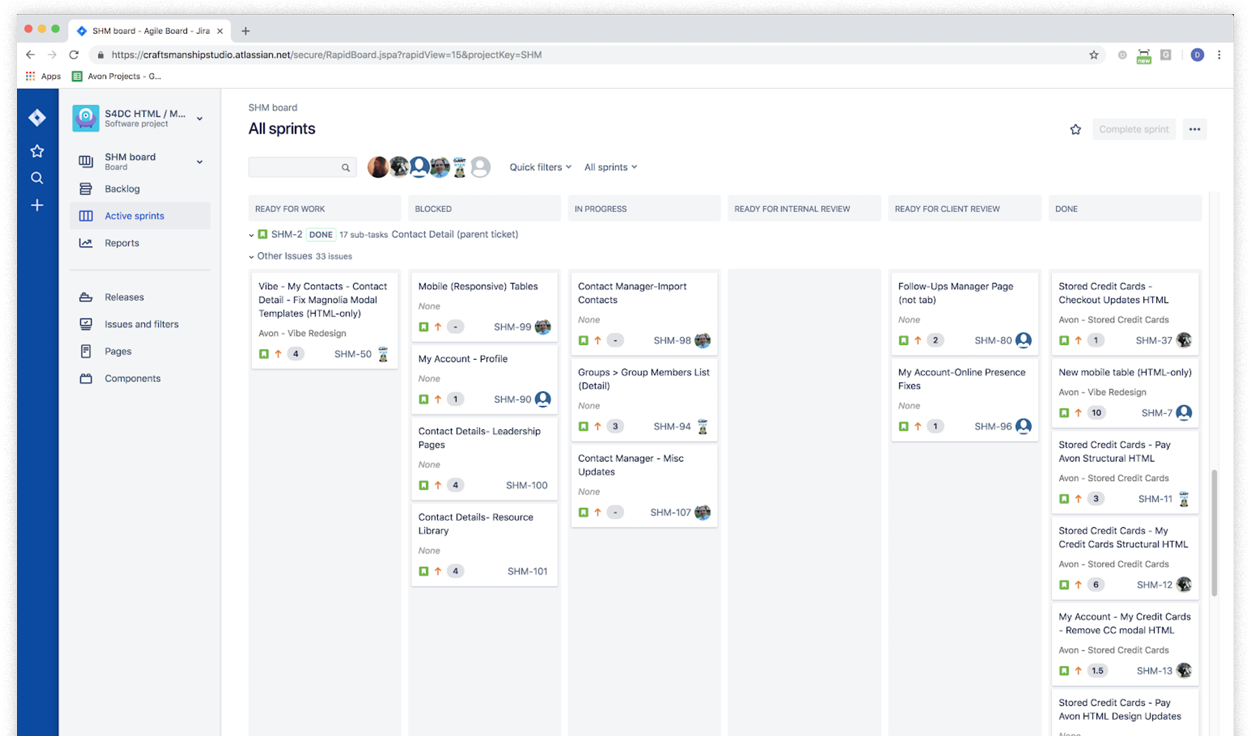Open the Chrome three-dot menu
Viewport: 1252px width, 736px height.
(1220, 55)
